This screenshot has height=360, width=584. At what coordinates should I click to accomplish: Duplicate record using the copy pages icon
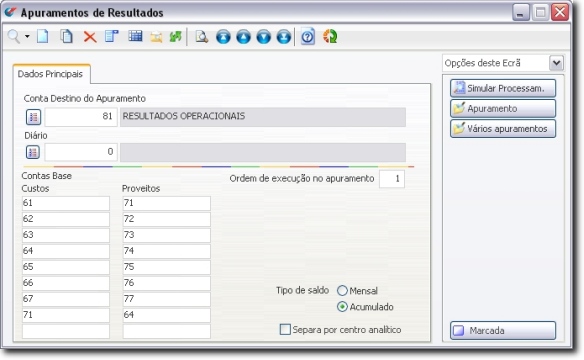[67, 36]
